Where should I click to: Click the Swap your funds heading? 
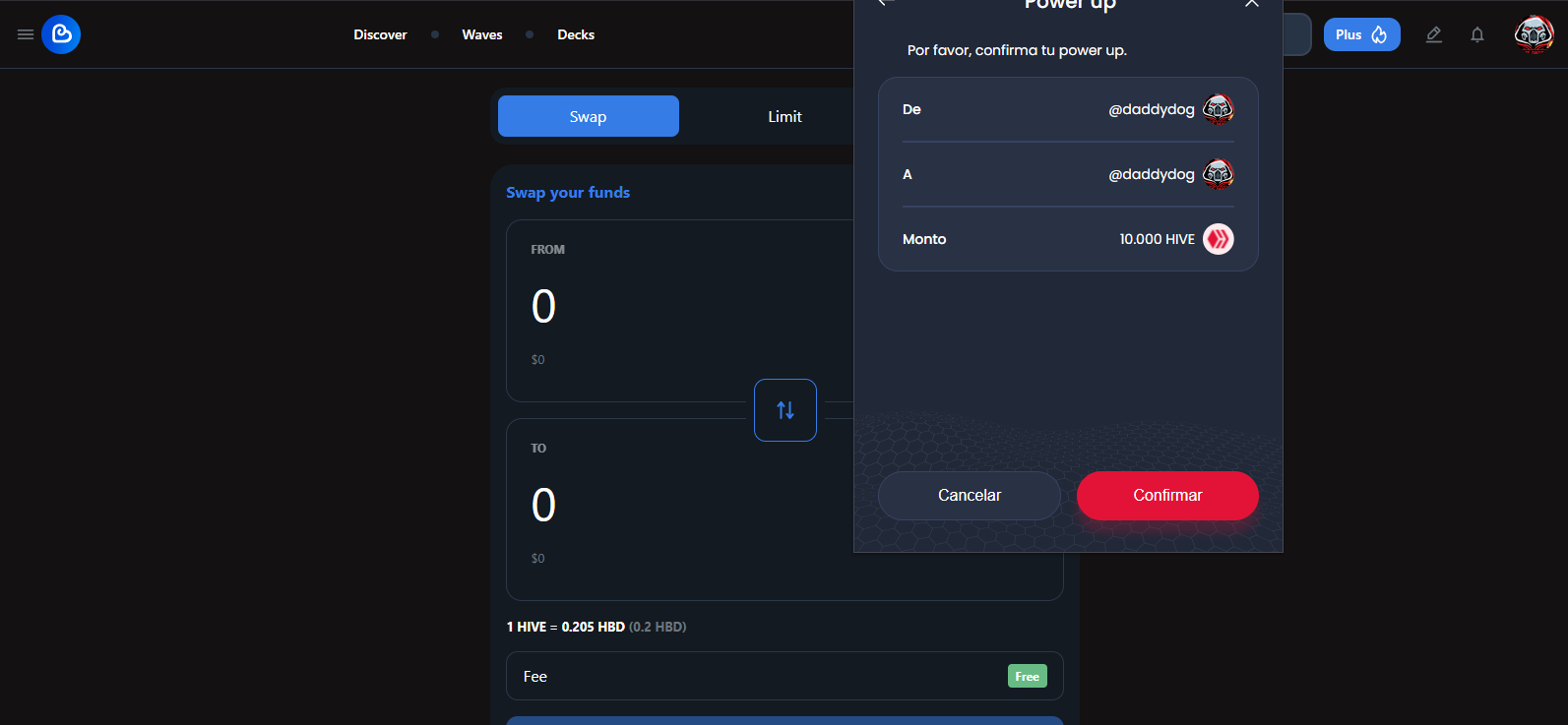click(x=568, y=192)
